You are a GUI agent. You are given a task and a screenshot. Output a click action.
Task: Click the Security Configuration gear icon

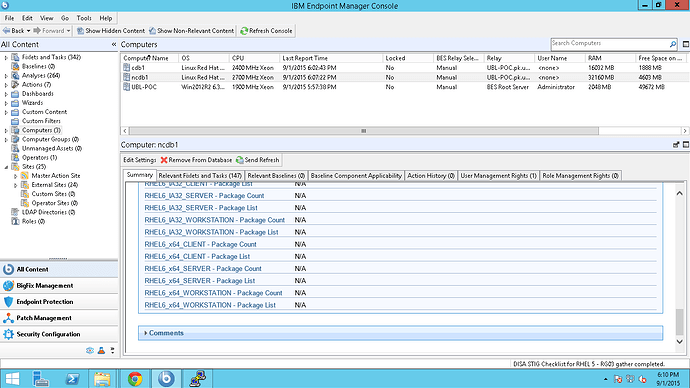(8, 334)
